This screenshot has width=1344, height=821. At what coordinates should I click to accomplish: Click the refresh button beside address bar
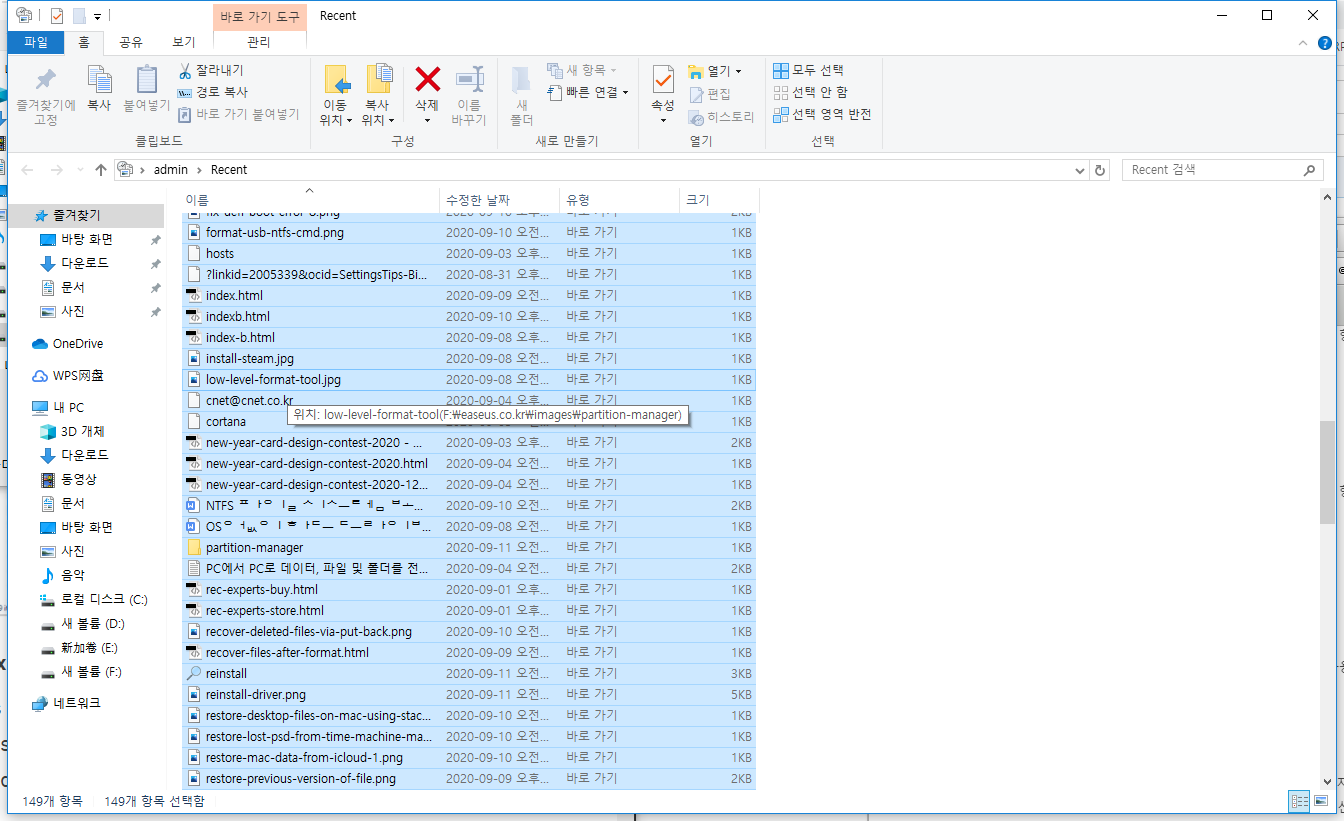click(1101, 170)
